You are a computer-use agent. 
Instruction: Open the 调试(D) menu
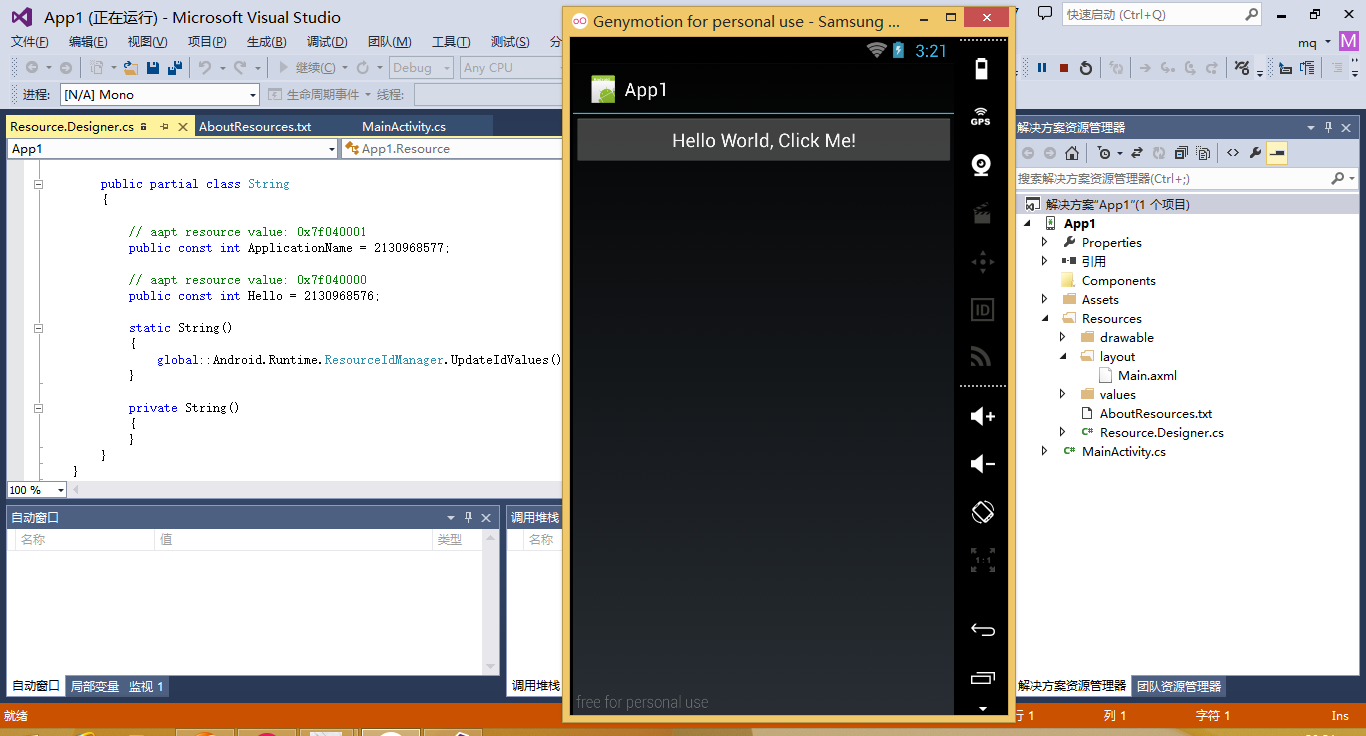tap(327, 42)
